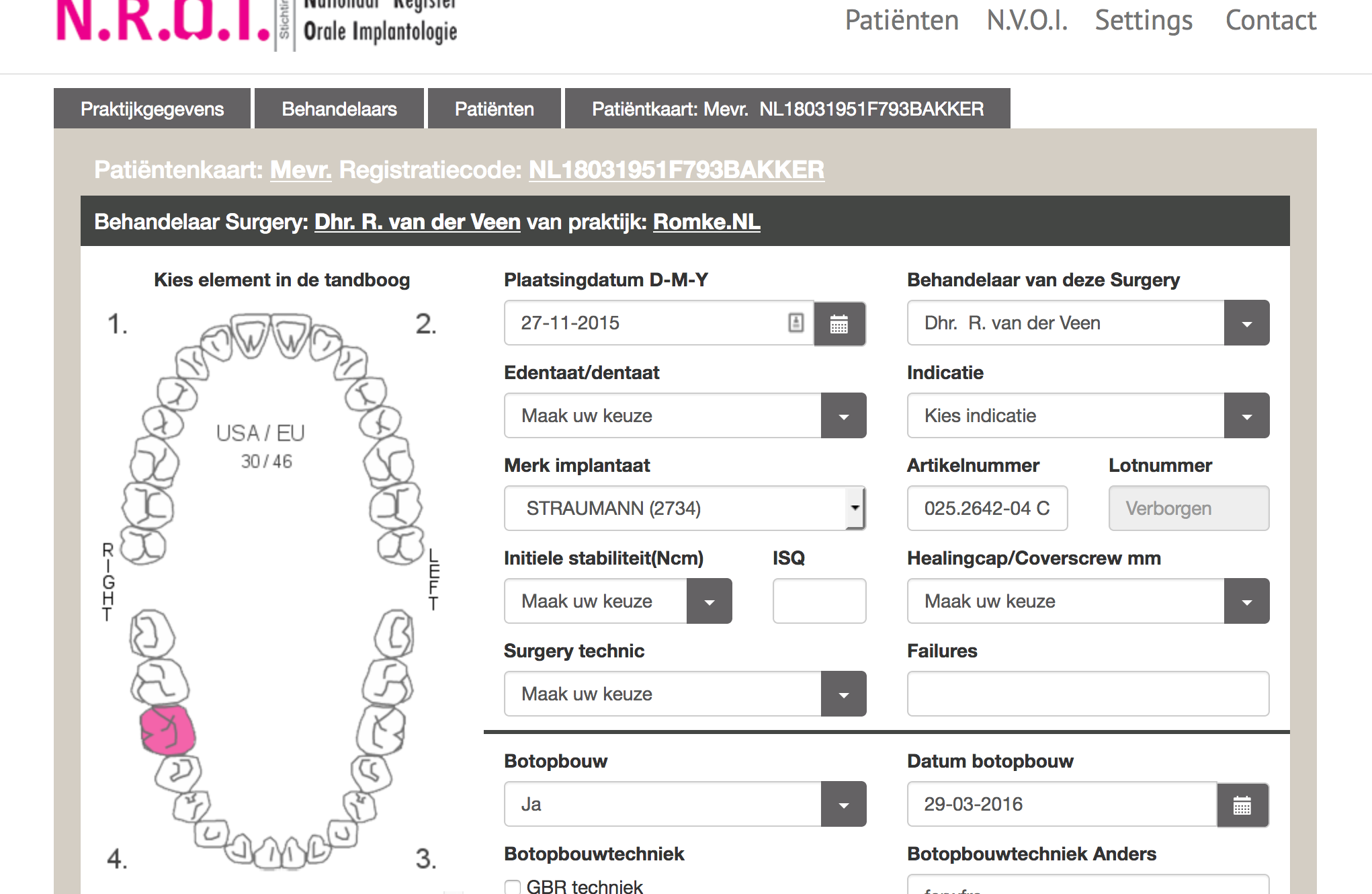
Task: Follow the Romke.NL practice link
Action: [706, 222]
